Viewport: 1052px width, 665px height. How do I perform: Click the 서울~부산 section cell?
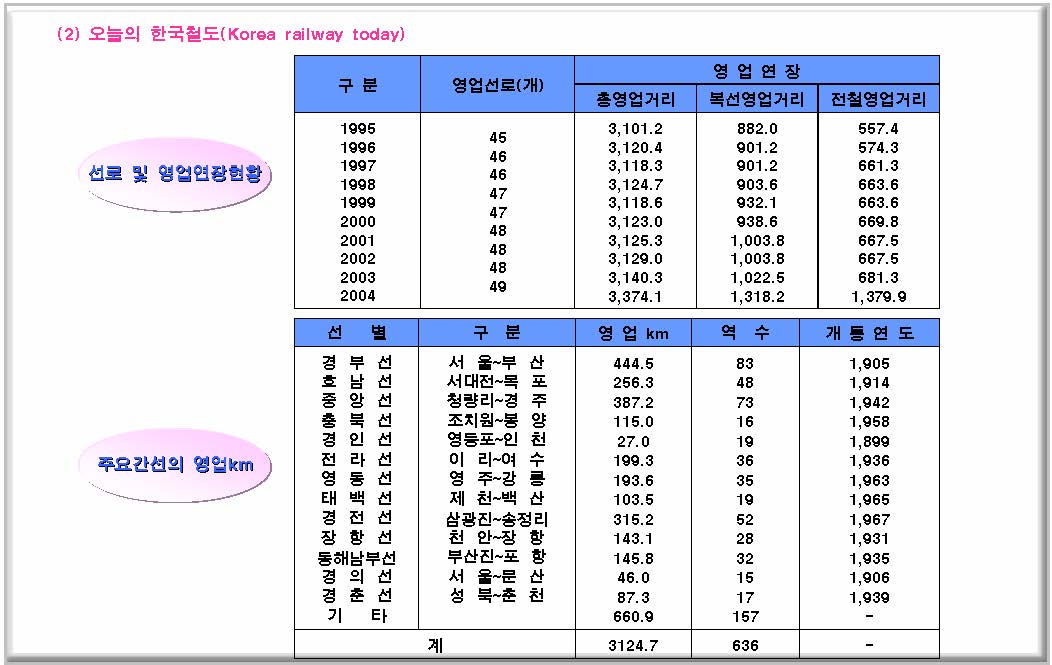497,363
